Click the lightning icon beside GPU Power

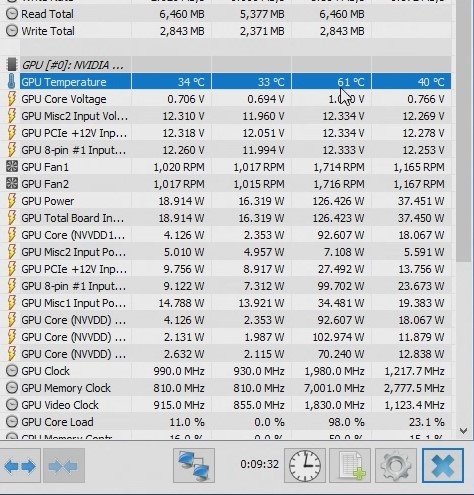click(x=12, y=201)
